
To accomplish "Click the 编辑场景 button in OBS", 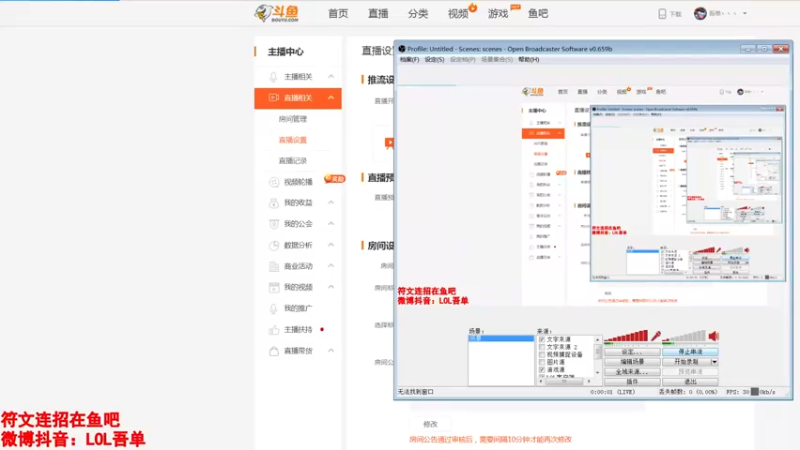I will pyautogui.click(x=632, y=362).
